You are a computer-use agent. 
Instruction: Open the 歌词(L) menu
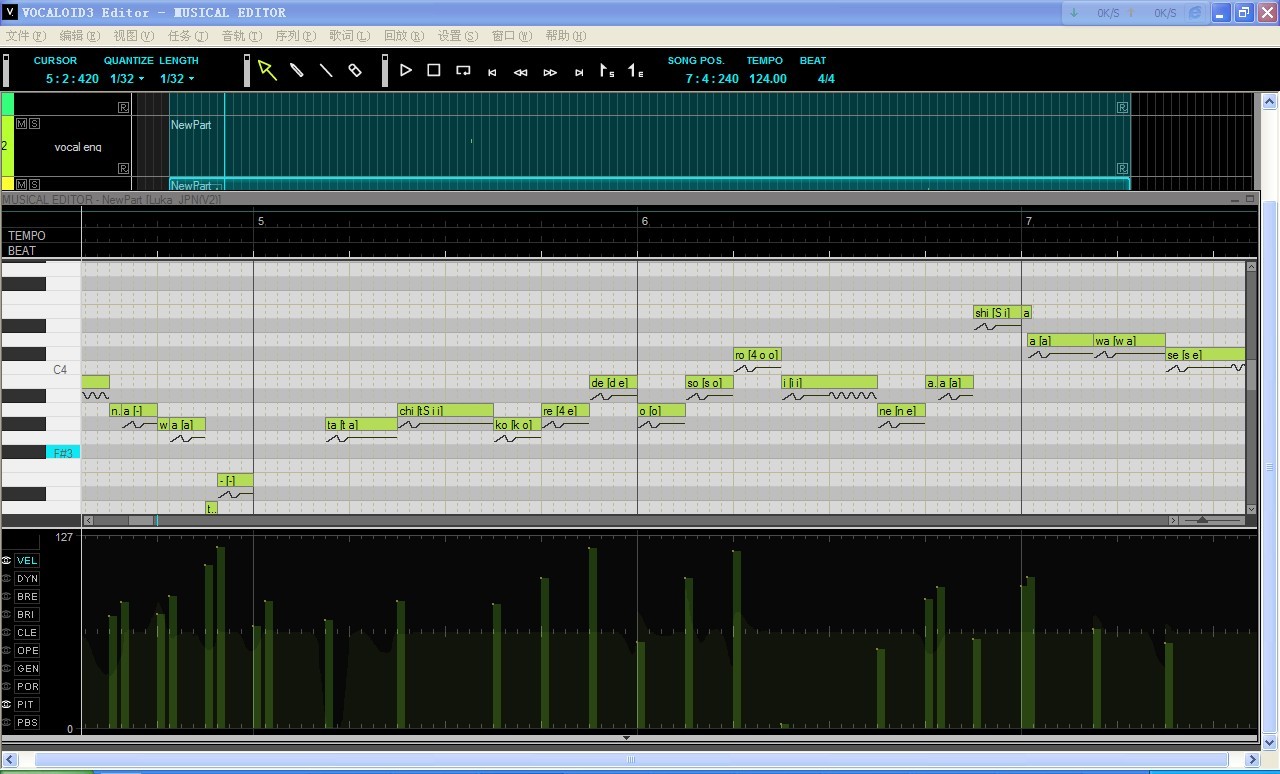pos(349,35)
